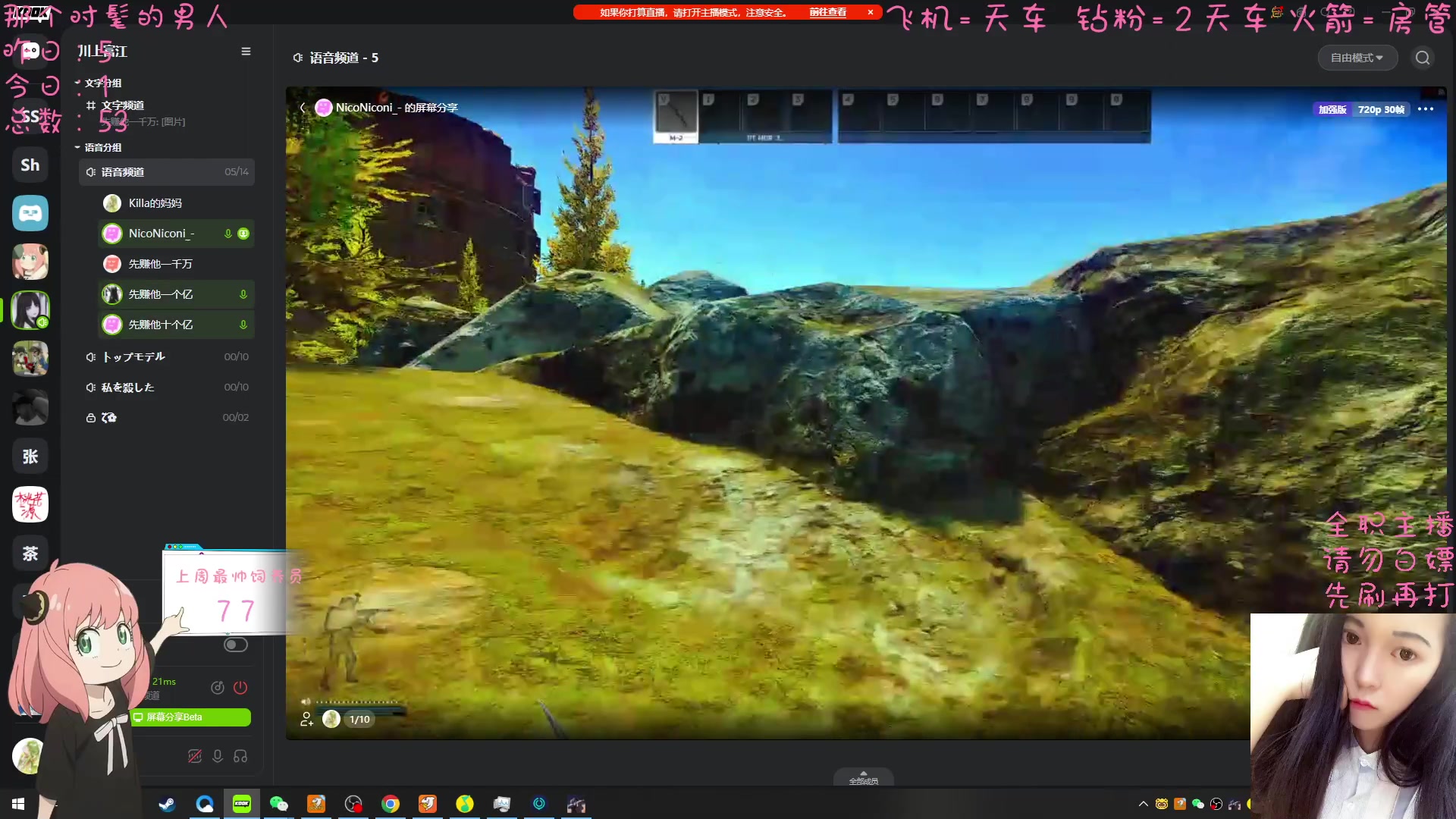Toggle the crossed-out noise suppression icon
Screen dimensions: 1456x819
(195, 756)
